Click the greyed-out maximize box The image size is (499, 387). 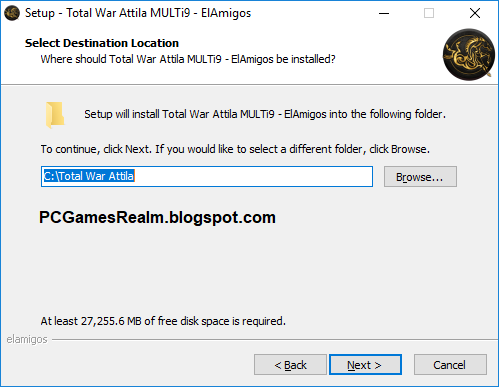[429, 13]
